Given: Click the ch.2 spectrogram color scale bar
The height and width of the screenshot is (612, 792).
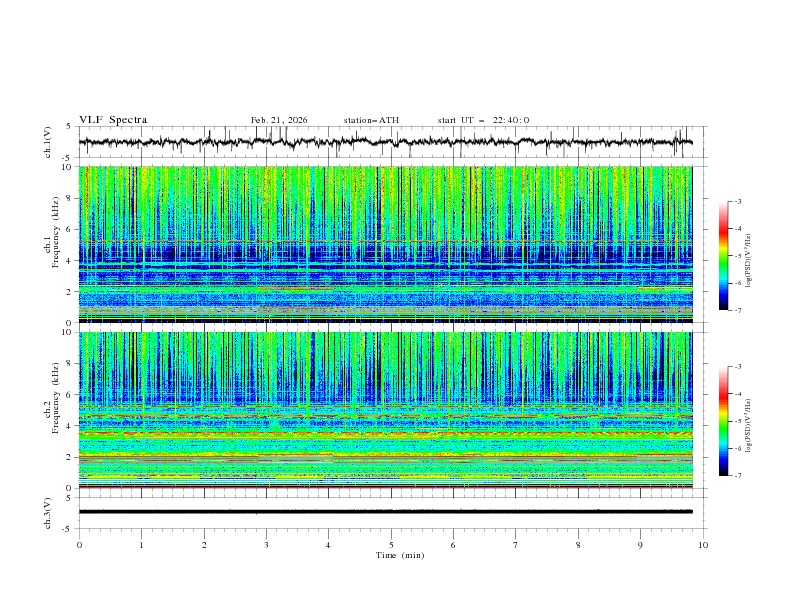Looking at the screenshot, I should point(723,421).
